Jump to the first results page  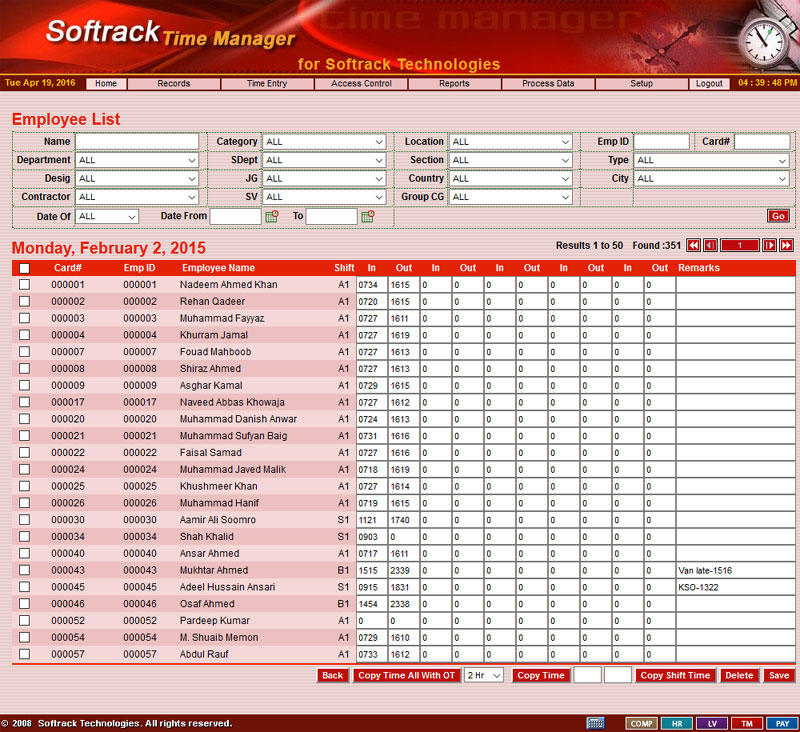click(693, 245)
